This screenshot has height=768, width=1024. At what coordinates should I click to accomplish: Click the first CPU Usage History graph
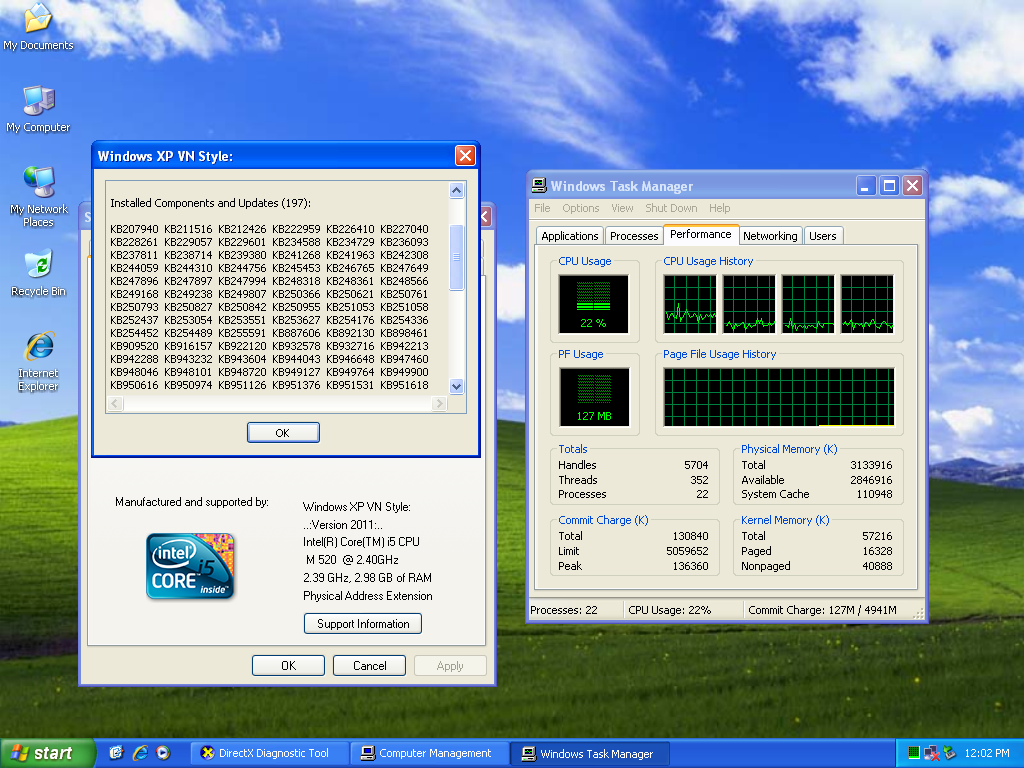690,304
